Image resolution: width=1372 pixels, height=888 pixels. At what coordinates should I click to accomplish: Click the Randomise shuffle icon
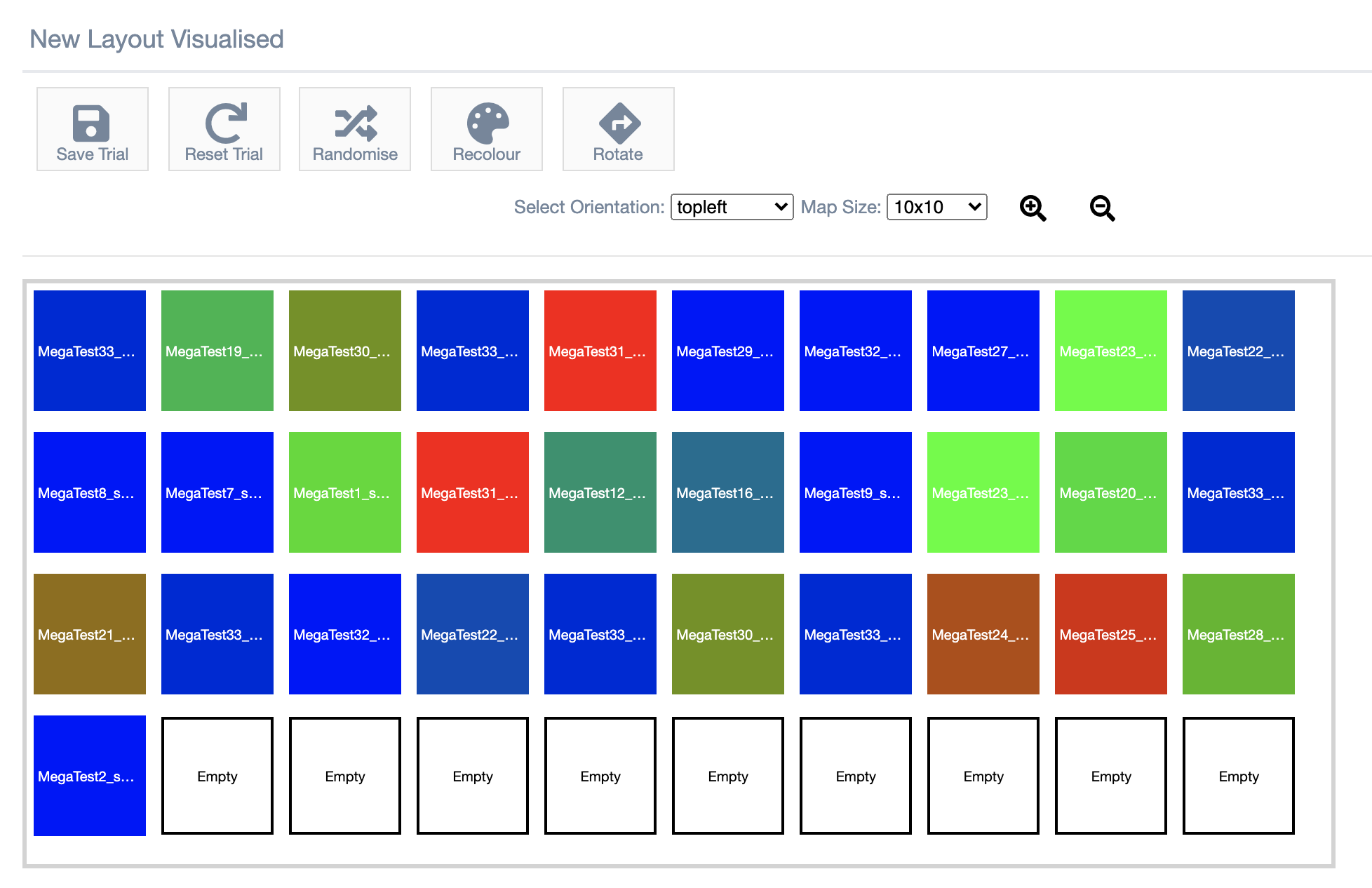point(355,123)
